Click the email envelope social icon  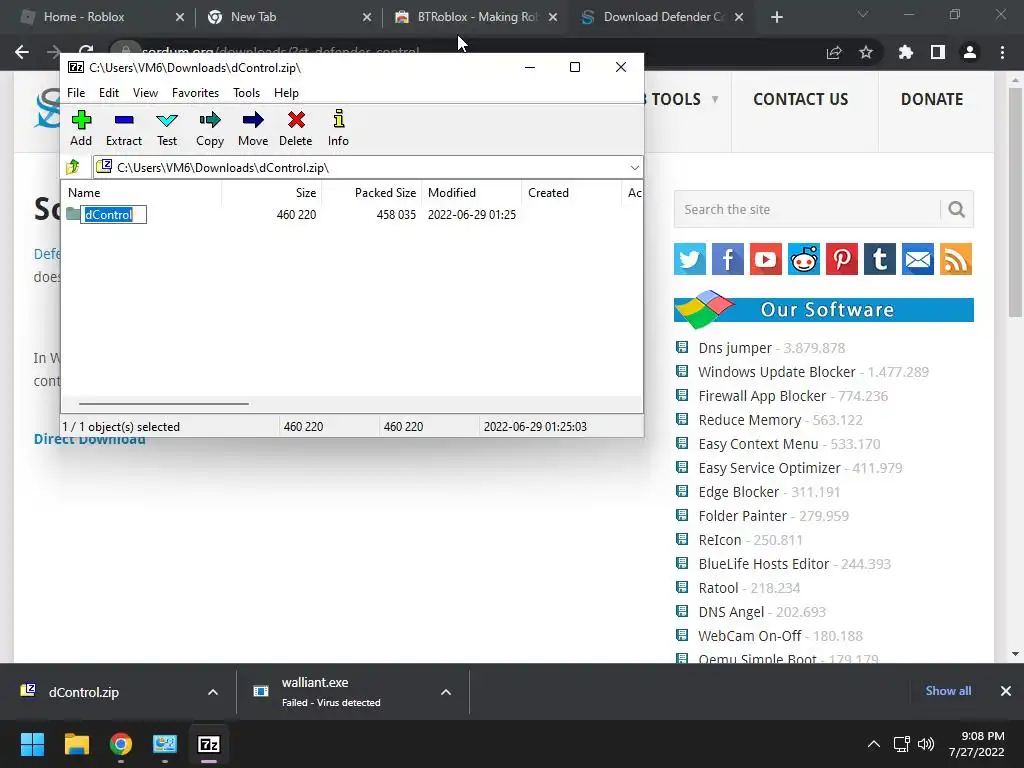(x=918, y=259)
